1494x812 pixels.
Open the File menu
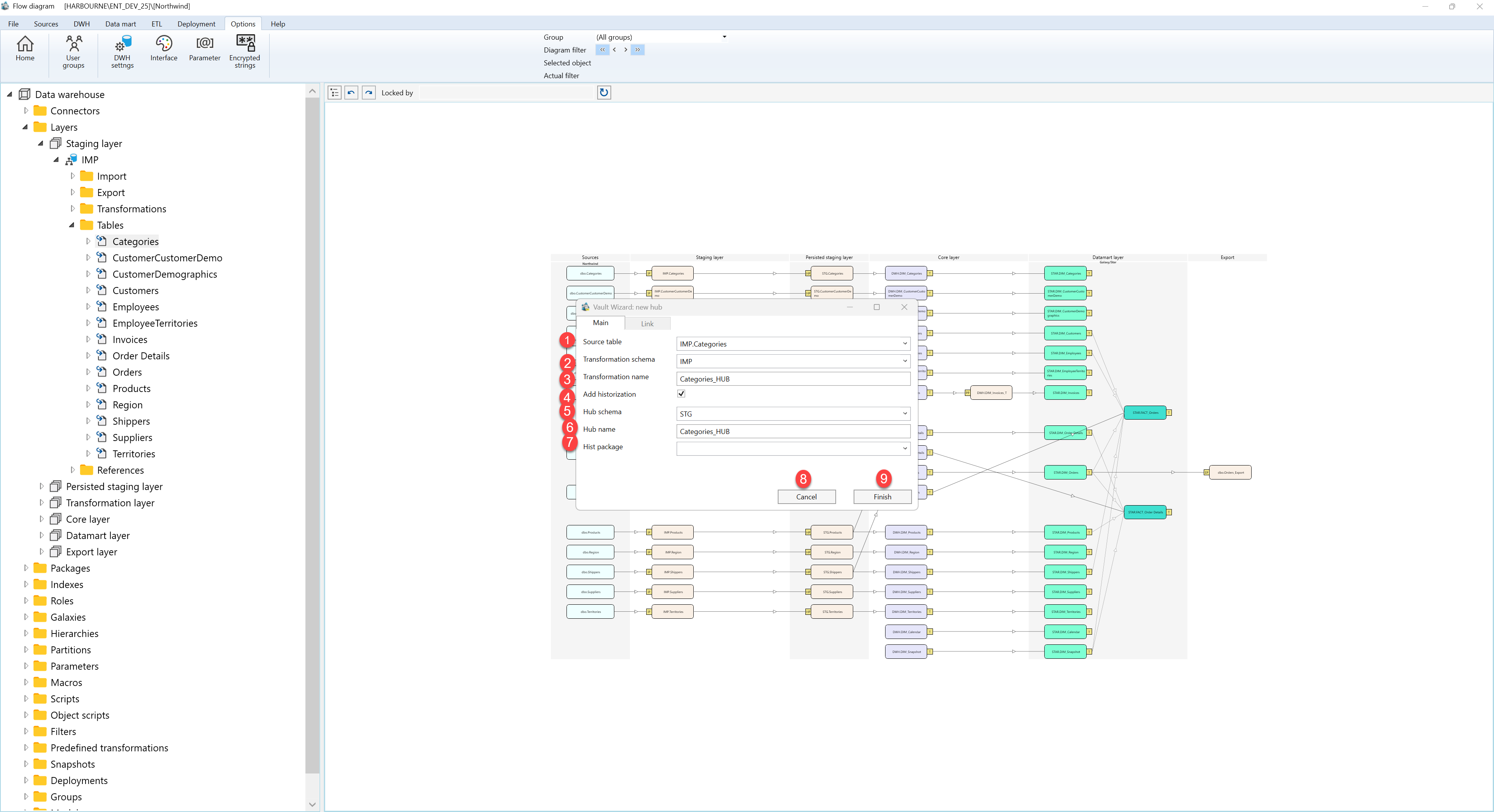(13, 24)
